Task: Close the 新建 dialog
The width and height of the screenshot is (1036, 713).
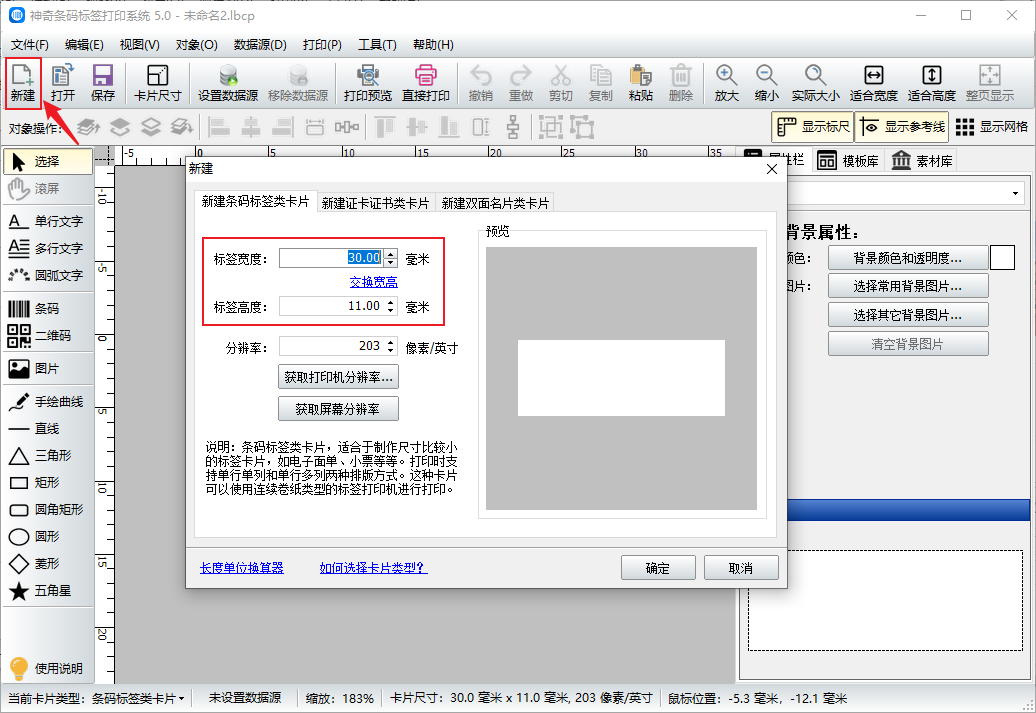Action: pyautogui.click(x=772, y=169)
